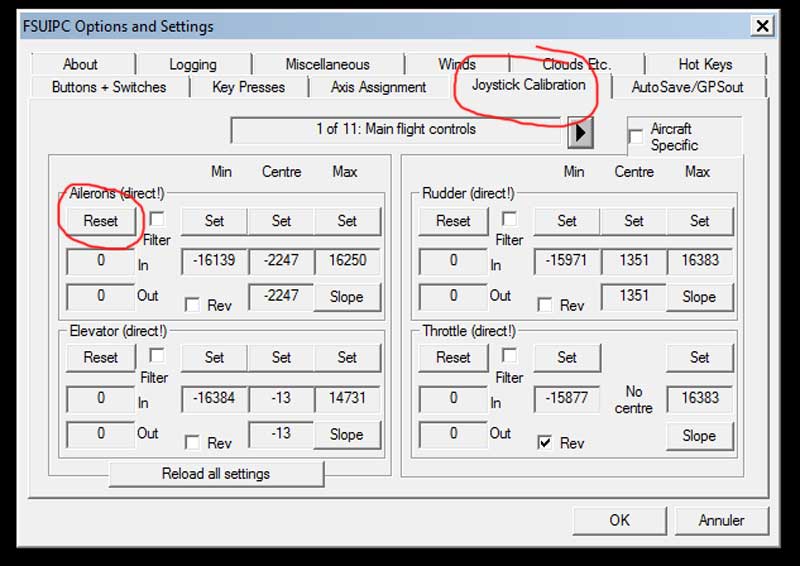Screen dimensions: 800x566
Task: Set the Rudder Max value
Action: coord(700,221)
